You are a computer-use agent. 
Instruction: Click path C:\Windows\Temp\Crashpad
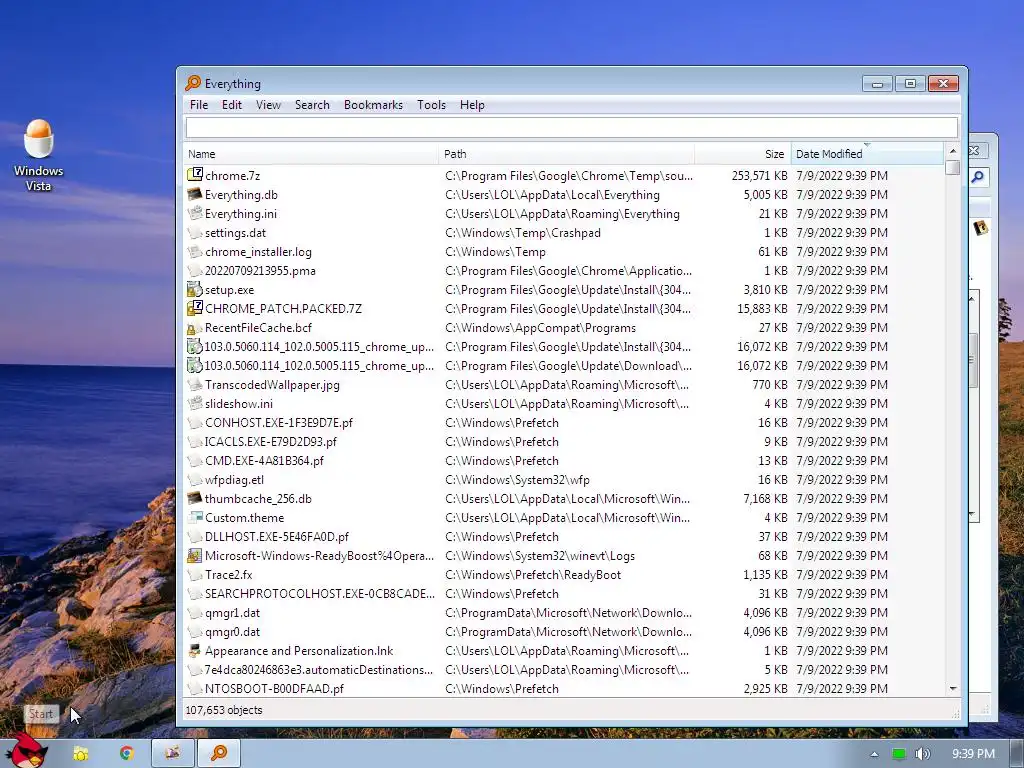[x=522, y=232]
